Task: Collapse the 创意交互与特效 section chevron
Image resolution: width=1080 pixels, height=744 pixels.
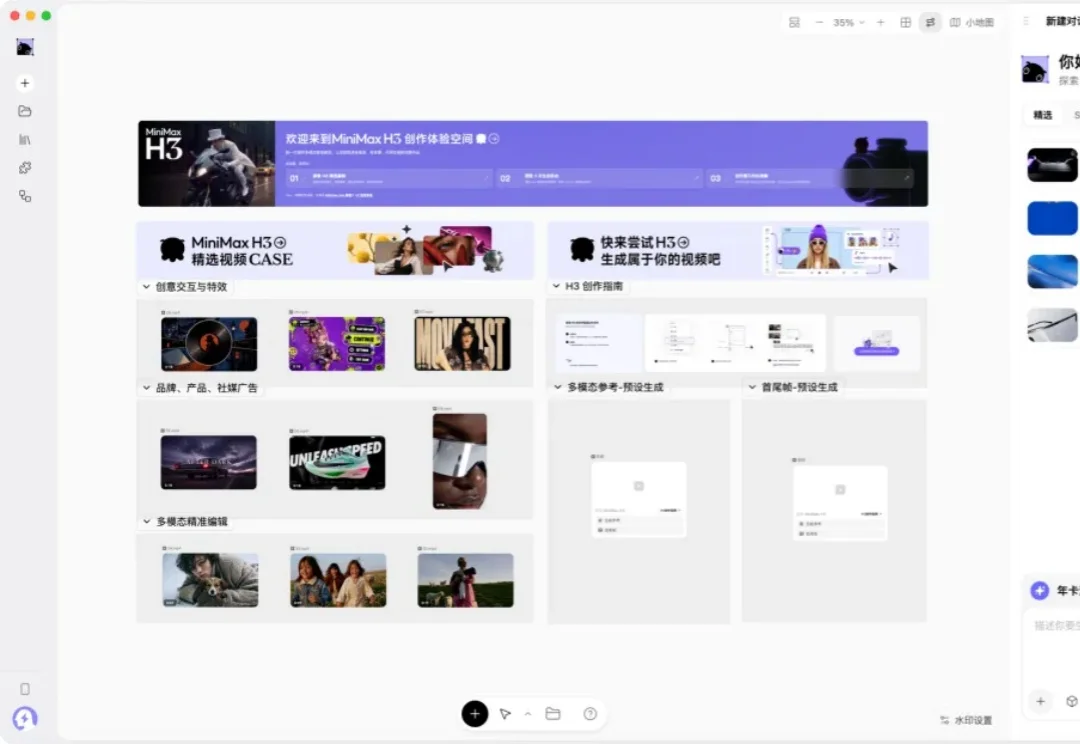Action: click(x=146, y=287)
